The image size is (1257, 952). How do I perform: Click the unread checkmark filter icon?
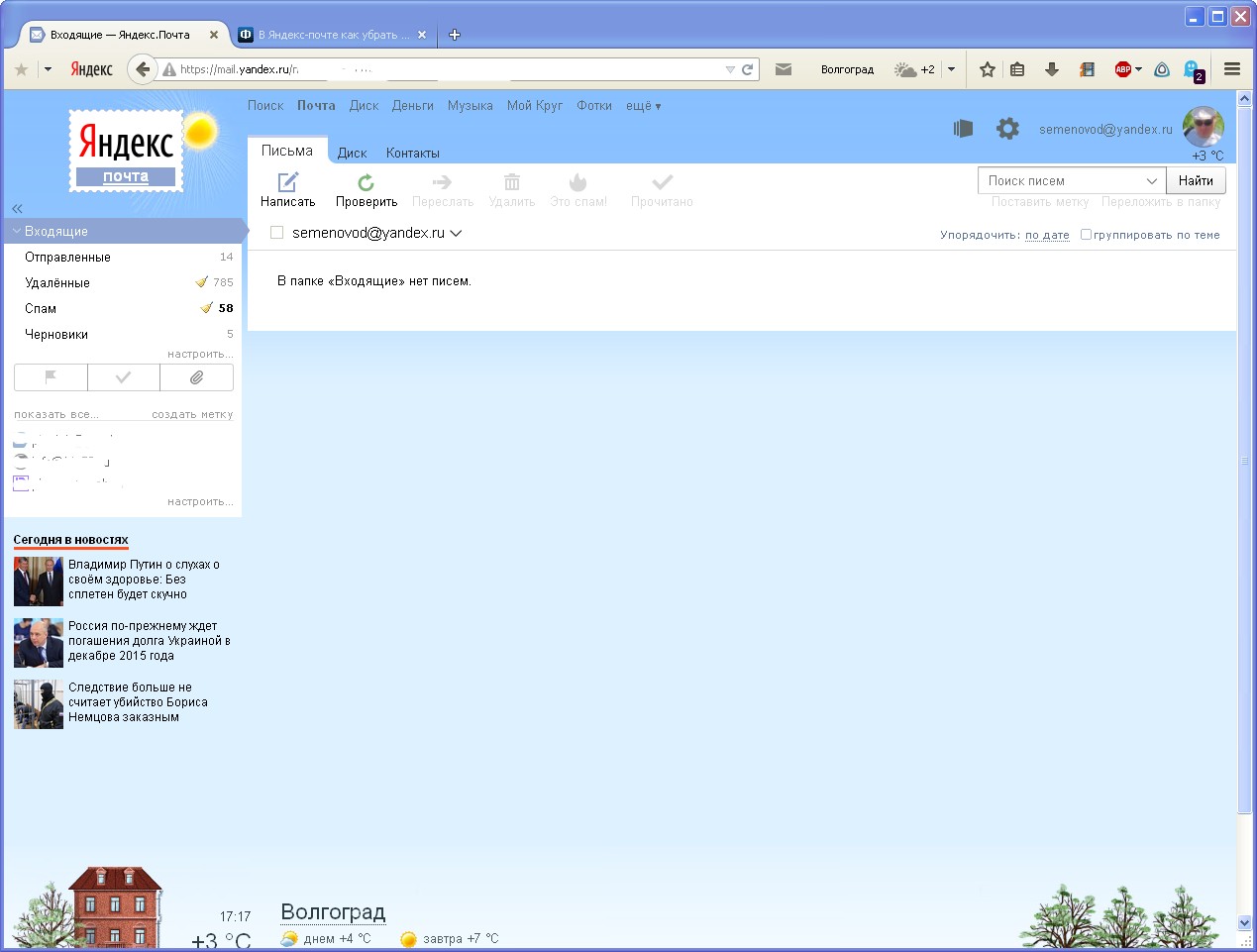coord(123,377)
